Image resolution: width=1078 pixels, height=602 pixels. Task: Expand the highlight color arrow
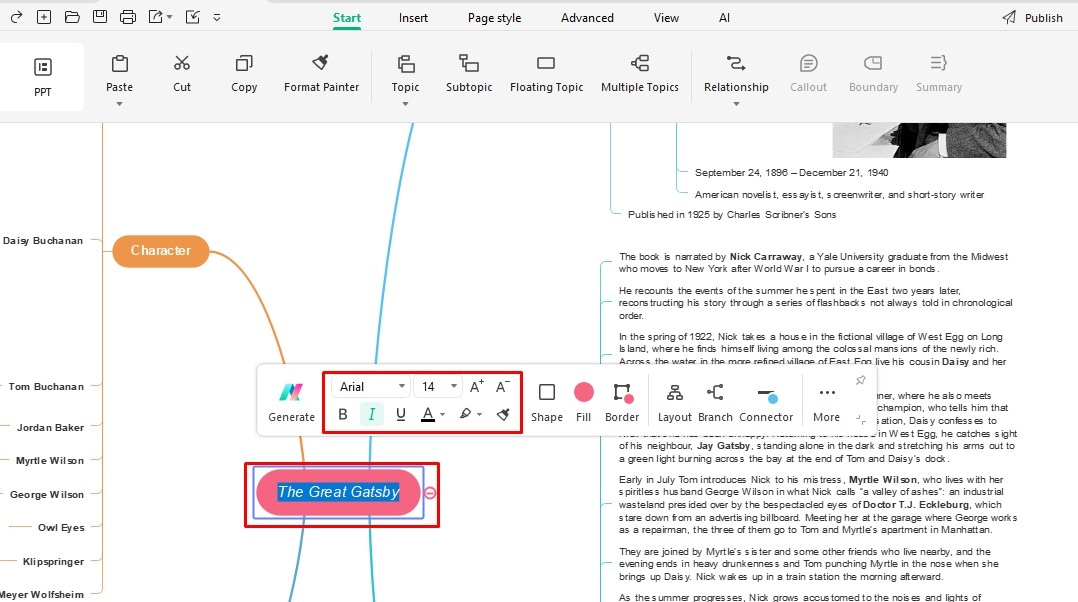coord(480,414)
